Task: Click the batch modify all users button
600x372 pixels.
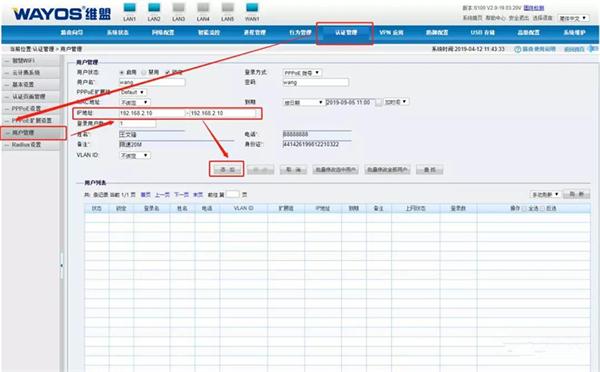Action: click(x=387, y=170)
